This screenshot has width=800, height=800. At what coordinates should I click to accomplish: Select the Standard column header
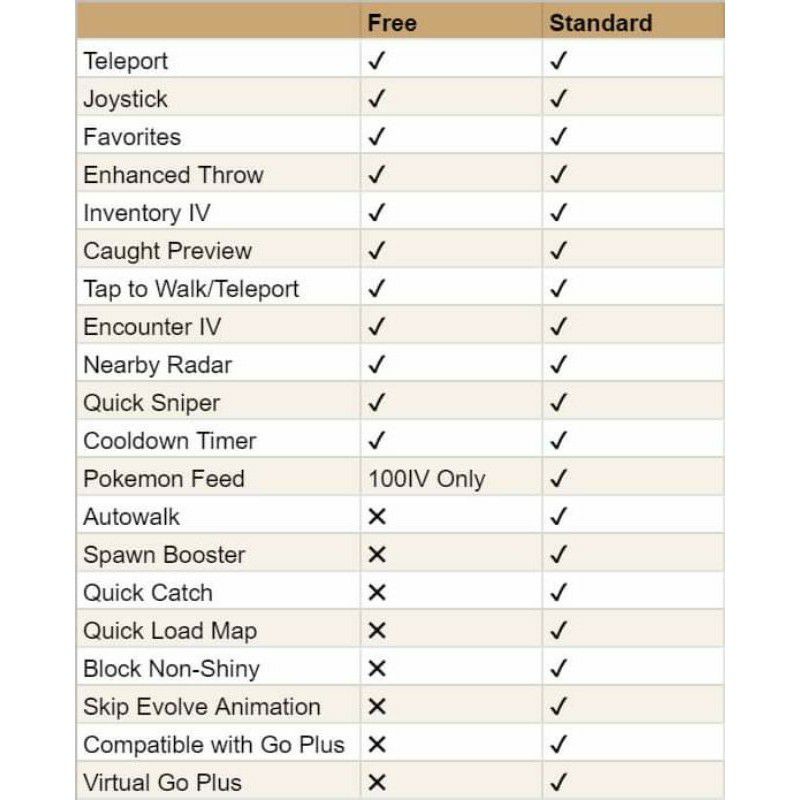(x=601, y=23)
